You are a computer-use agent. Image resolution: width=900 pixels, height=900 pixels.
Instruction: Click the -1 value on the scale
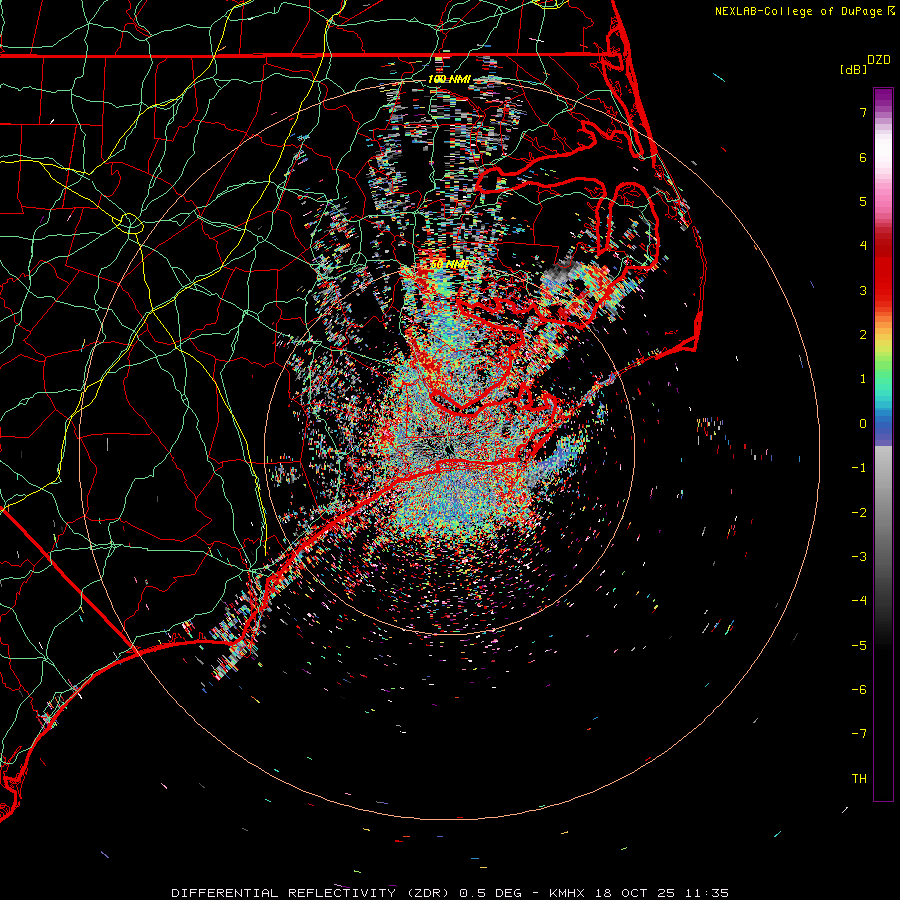pyautogui.click(x=859, y=468)
